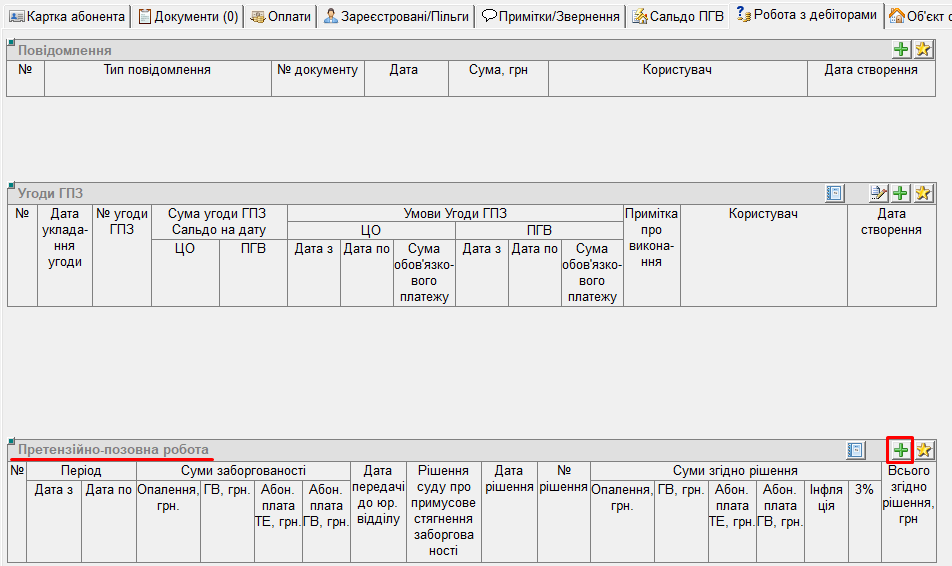Click the Тип повідомлення column header
The width and height of the screenshot is (952, 566).
pyautogui.click(x=157, y=70)
